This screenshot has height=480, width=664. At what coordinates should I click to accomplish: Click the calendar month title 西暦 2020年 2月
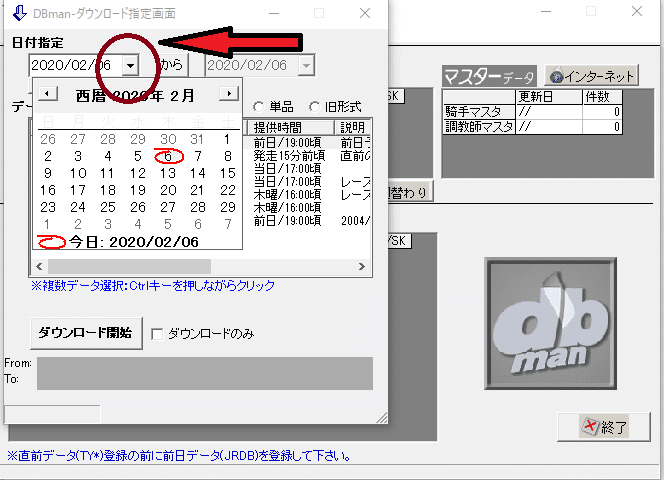[135, 96]
